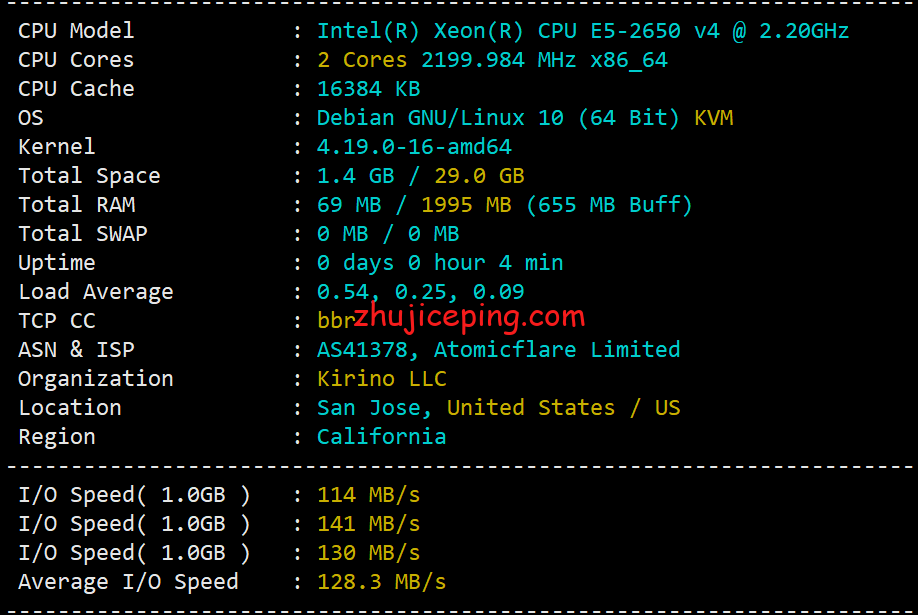The image size is (918, 615).
Task: Click the Total SWAP label
Action: tap(83, 234)
